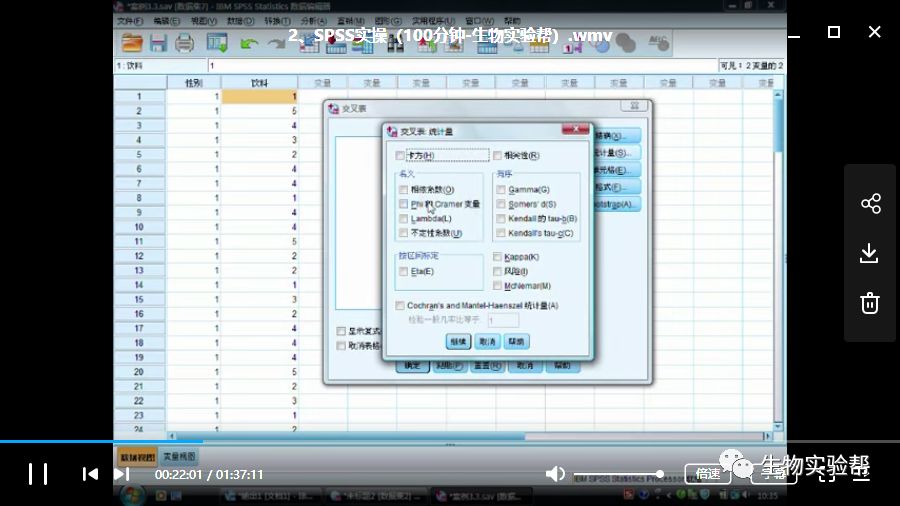Open the 分析(A) menu
The image size is (900, 506).
tap(313, 21)
